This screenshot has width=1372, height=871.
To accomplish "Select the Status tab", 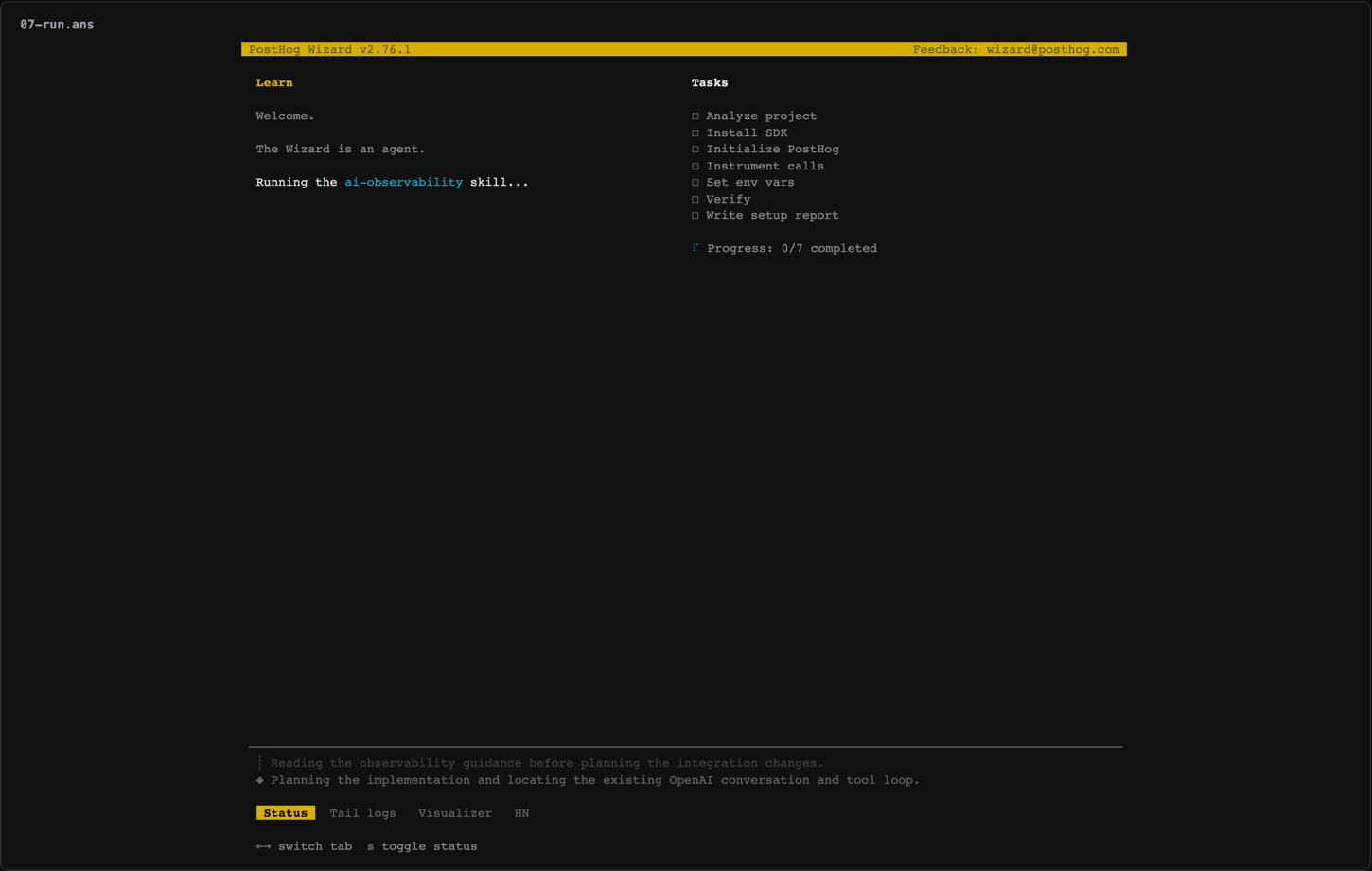I will coord(286,813).
